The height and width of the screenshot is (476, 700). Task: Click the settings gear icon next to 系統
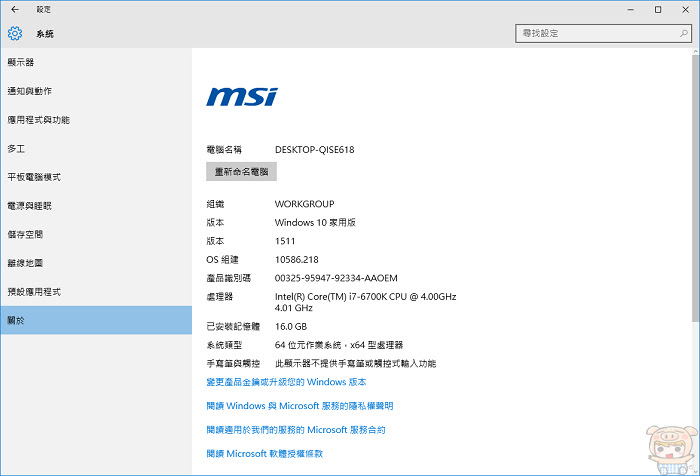coord(15,33)
